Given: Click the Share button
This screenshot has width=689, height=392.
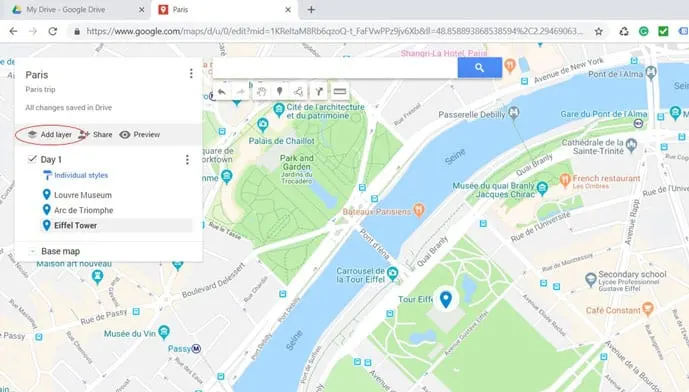Looking at the screenshot, I should (x=95, y=134).
